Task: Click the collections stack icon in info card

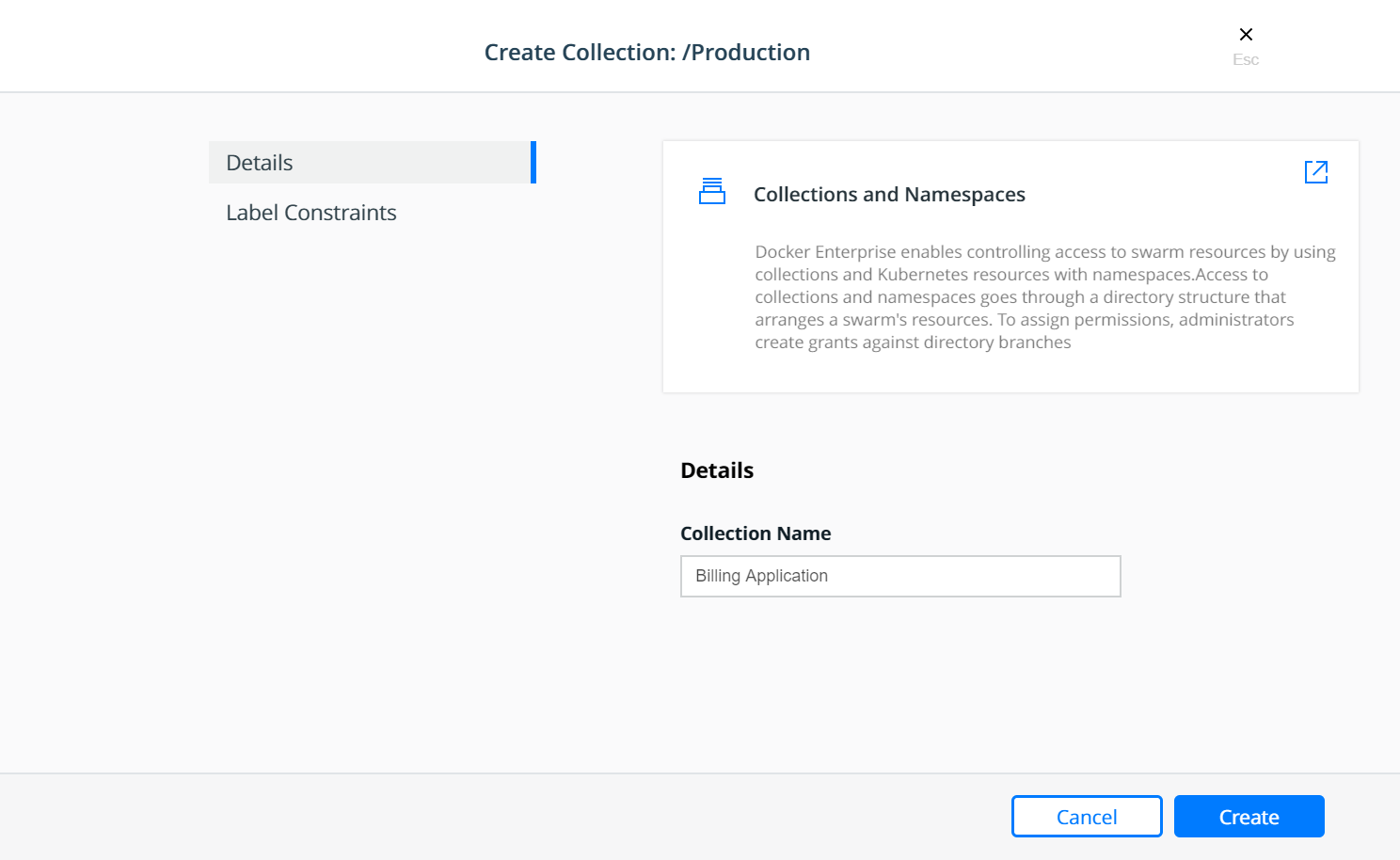Action: (712, 191)
